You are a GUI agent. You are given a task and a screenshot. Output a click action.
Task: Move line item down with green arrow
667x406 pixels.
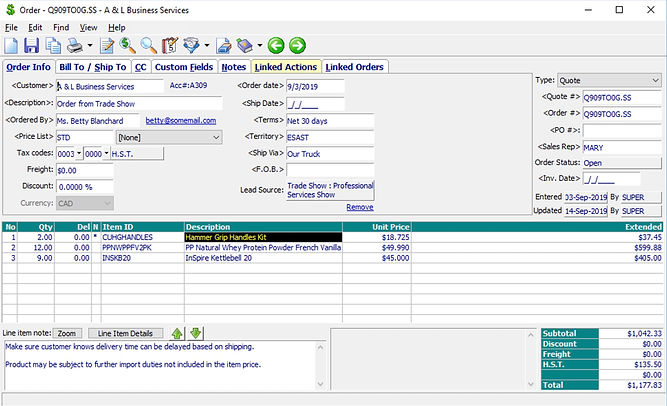click(196, 333)
